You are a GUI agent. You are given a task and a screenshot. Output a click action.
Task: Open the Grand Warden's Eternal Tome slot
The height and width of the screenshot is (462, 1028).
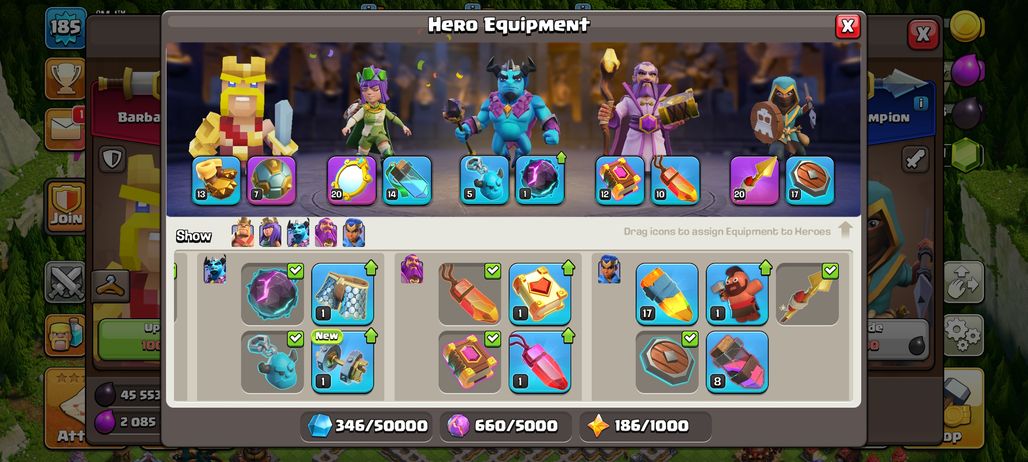[620, 180]
